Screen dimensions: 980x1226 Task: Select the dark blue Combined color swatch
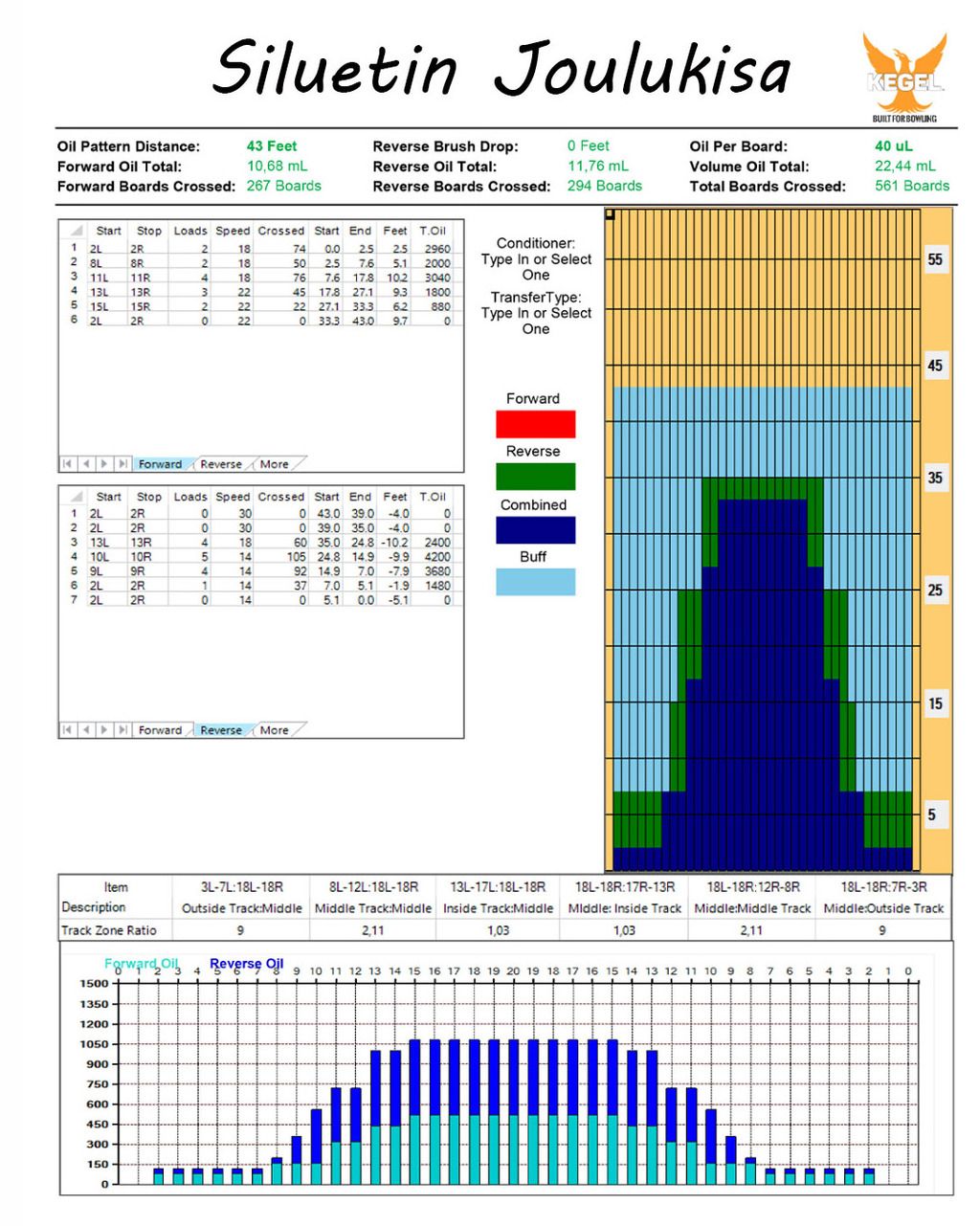535,530
